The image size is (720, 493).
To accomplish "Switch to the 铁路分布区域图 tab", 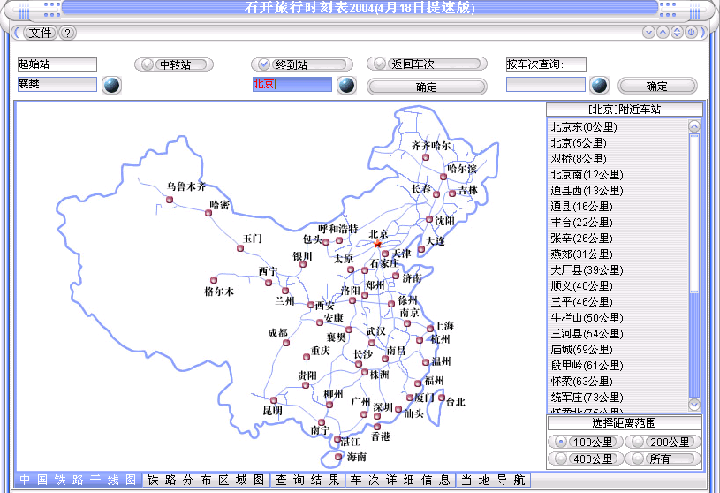I will click(205, 480).
